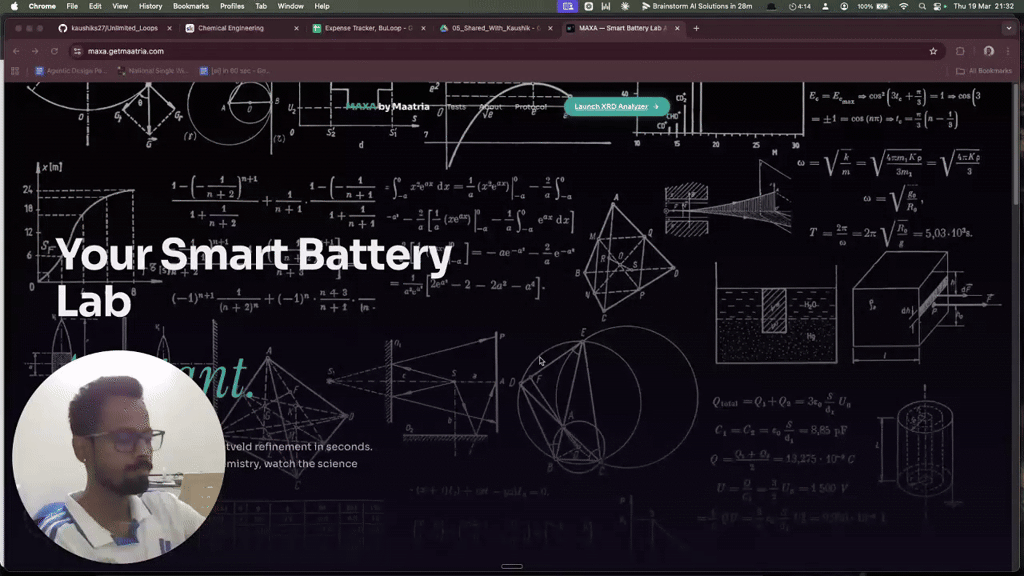
Task: Open the National Single Window bookmark
Action: 152,71
